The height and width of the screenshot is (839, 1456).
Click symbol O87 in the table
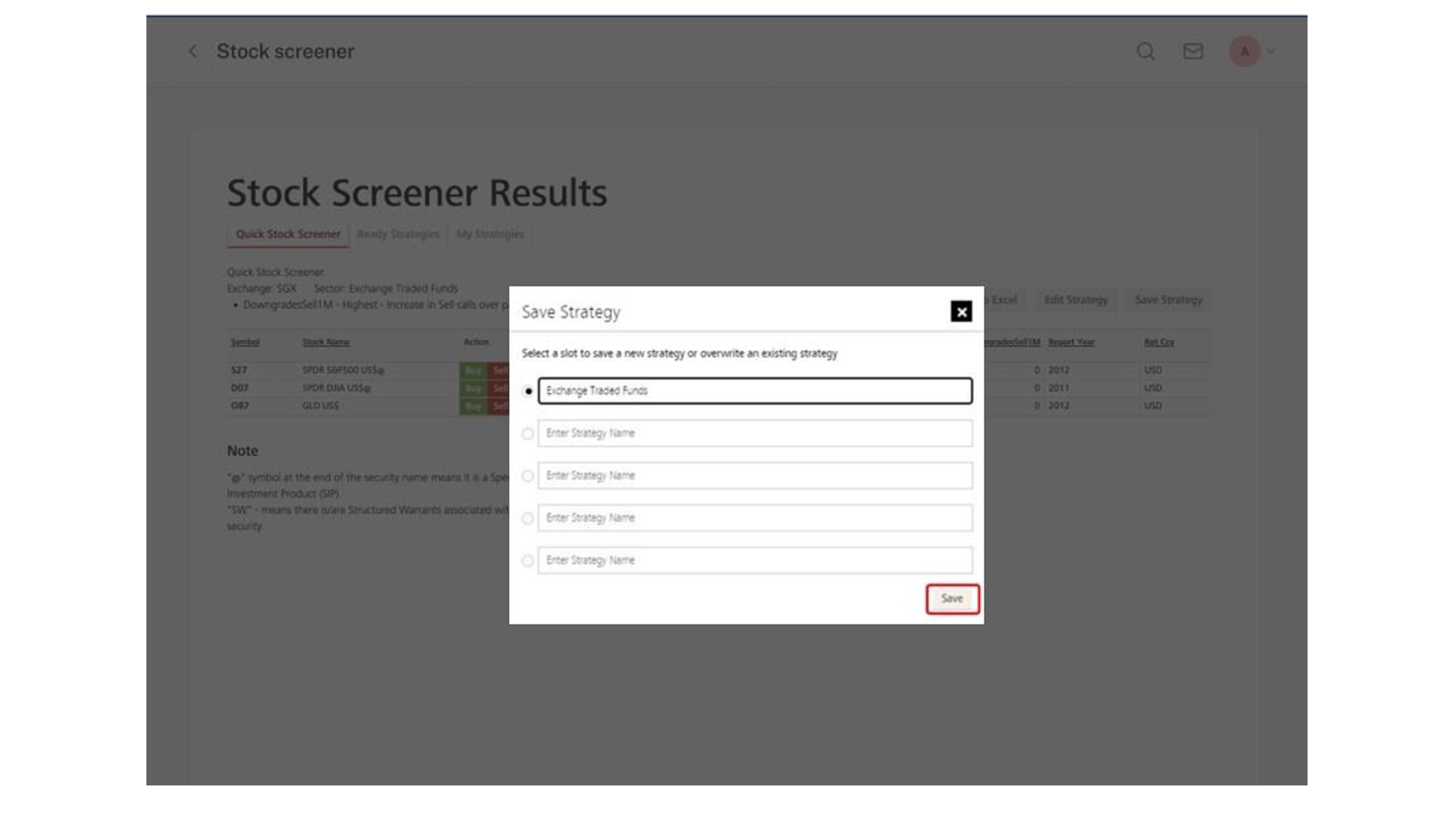(x=240, y=406)
